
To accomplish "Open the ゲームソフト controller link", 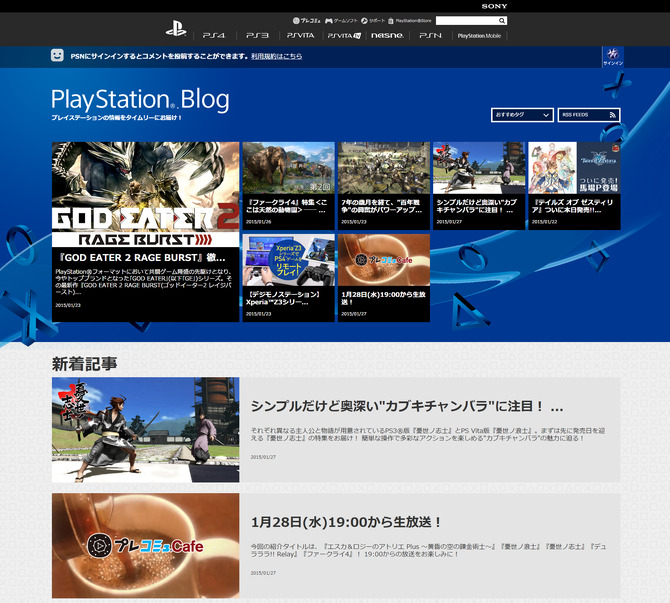I will coord(341,21).
